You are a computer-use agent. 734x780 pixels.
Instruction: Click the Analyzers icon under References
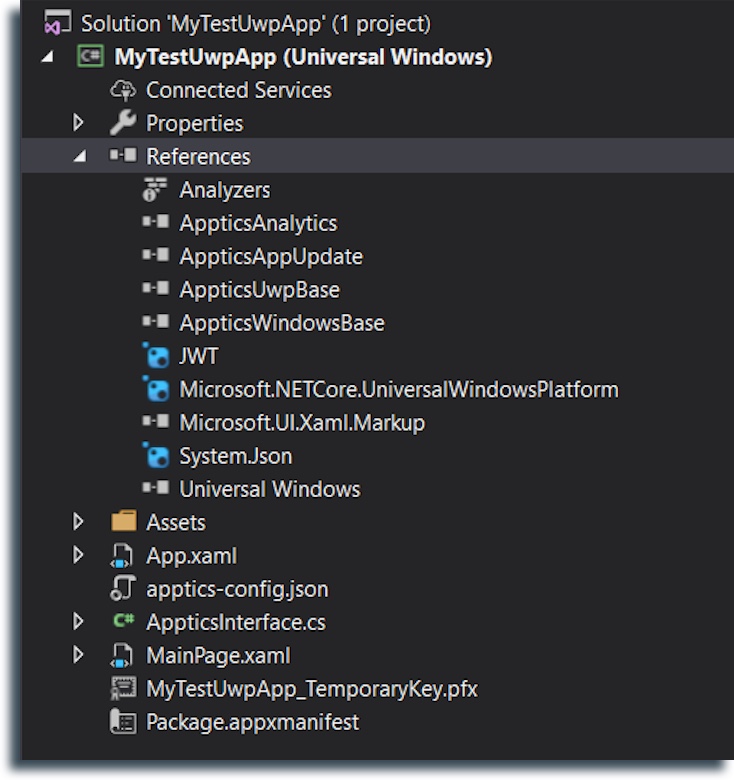[155, 190]
